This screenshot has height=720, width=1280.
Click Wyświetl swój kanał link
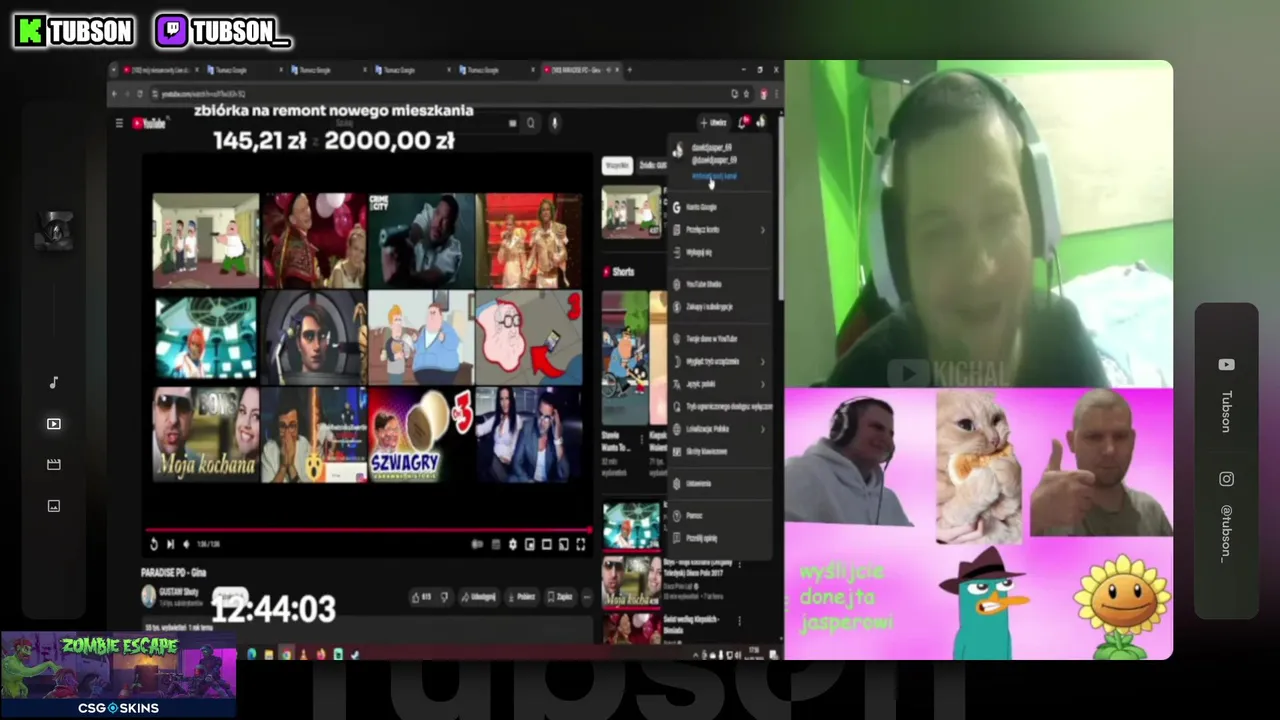click(714, 176)
